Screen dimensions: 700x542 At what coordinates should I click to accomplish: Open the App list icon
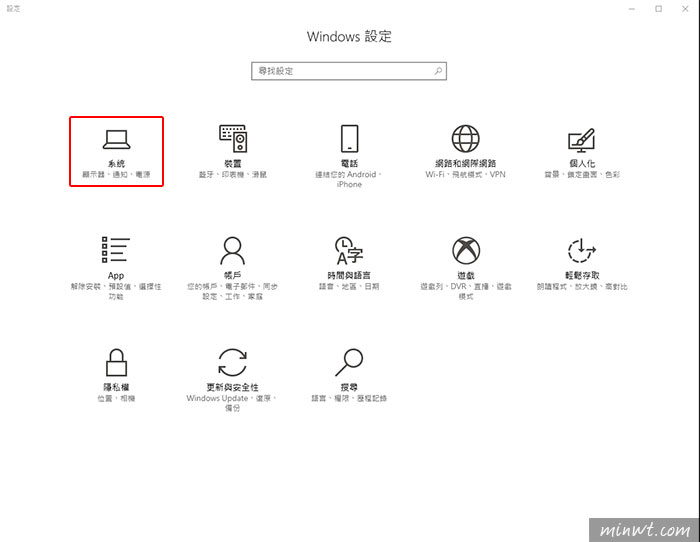click(116, 250)
